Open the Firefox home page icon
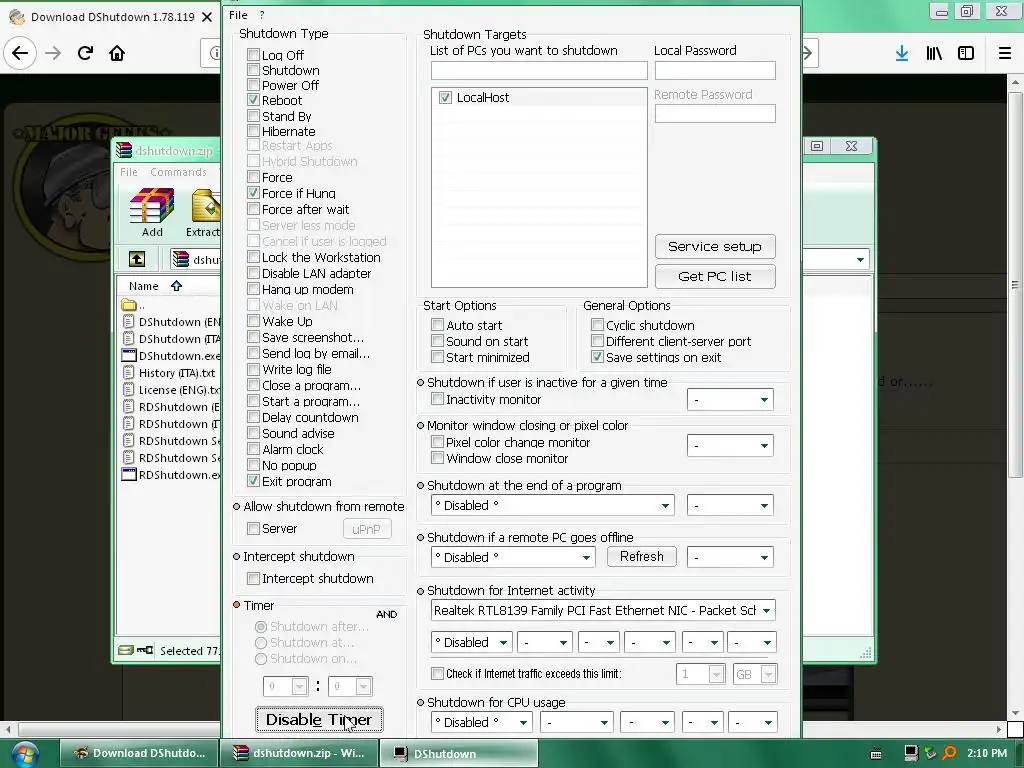Screen dimensions: 1024x768 (x=117, y=53)
